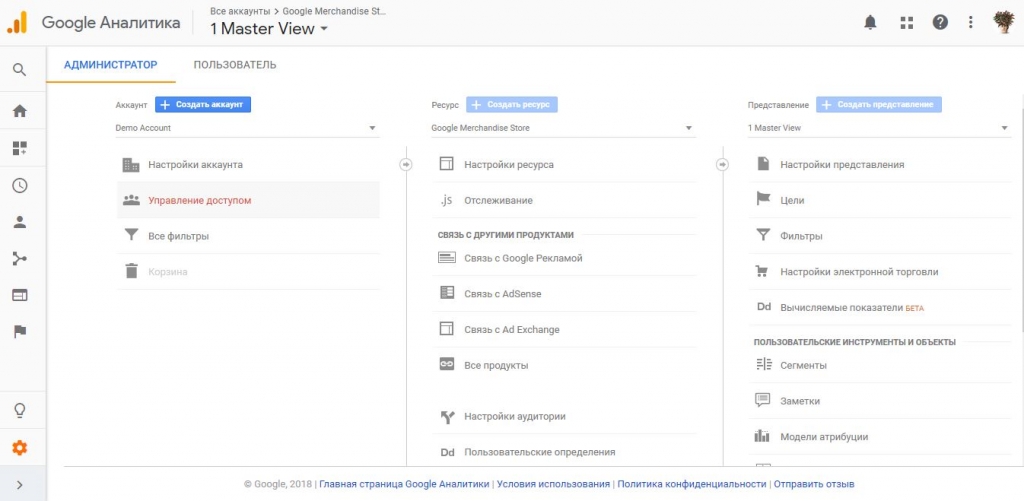Click chain icon beside Все продукты
Image resolution: width=1024 pixels, height=501 pixels.
point(447,364)
